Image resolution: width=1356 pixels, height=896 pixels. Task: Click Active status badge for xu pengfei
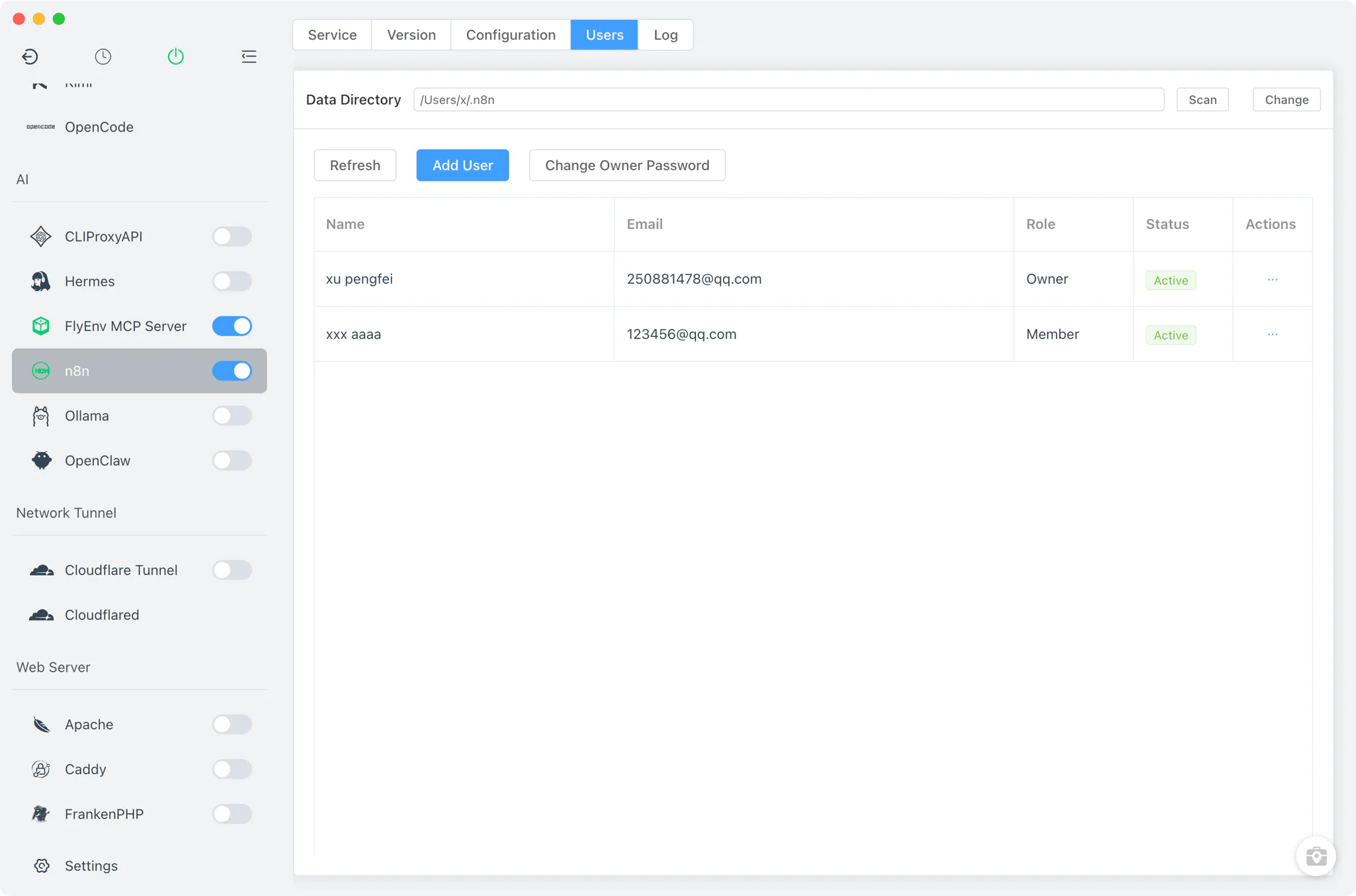coord(1171,280)
